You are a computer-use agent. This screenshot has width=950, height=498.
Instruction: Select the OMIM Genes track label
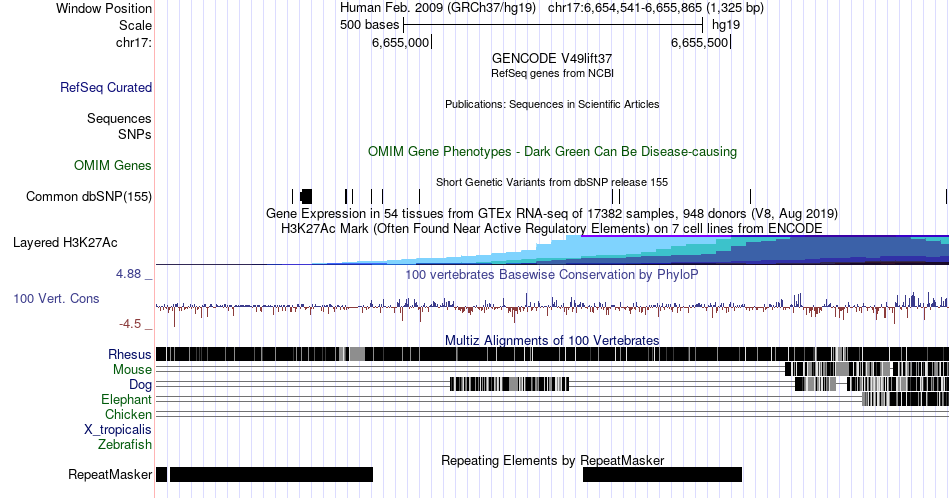coord(113,165)
